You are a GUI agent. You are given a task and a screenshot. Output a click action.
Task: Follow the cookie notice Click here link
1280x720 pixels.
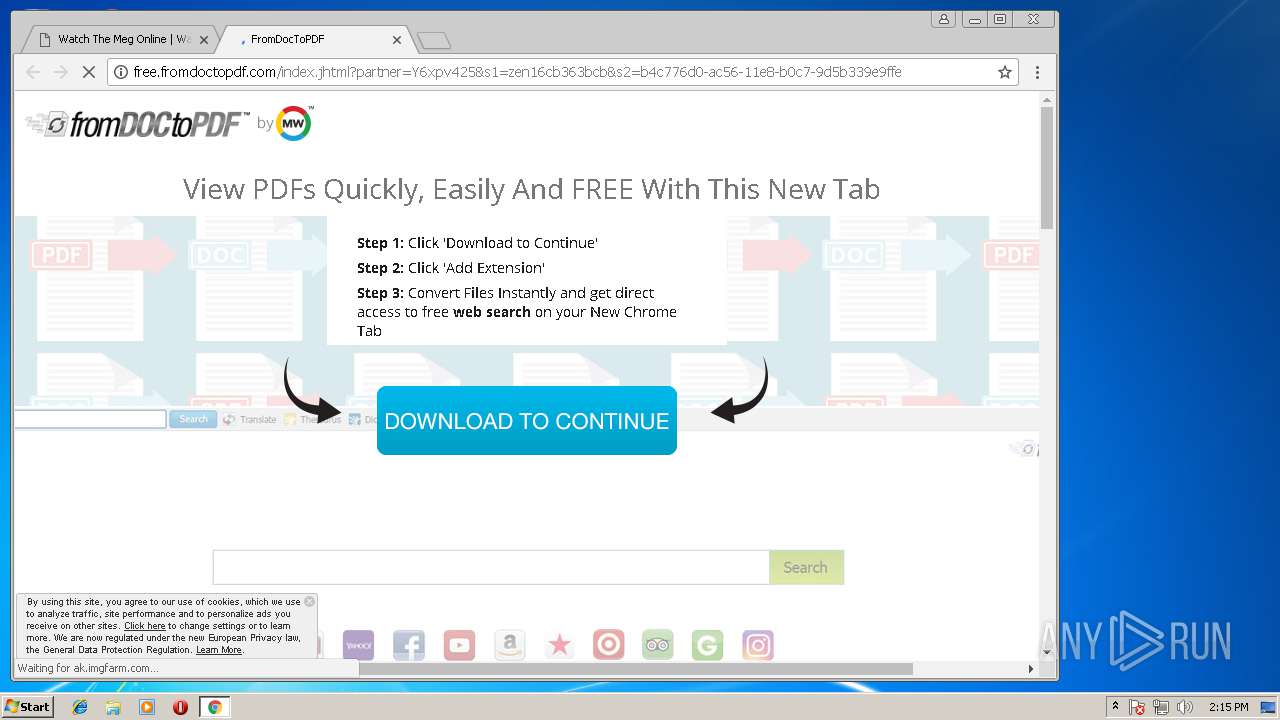click(x=144, y=626)
